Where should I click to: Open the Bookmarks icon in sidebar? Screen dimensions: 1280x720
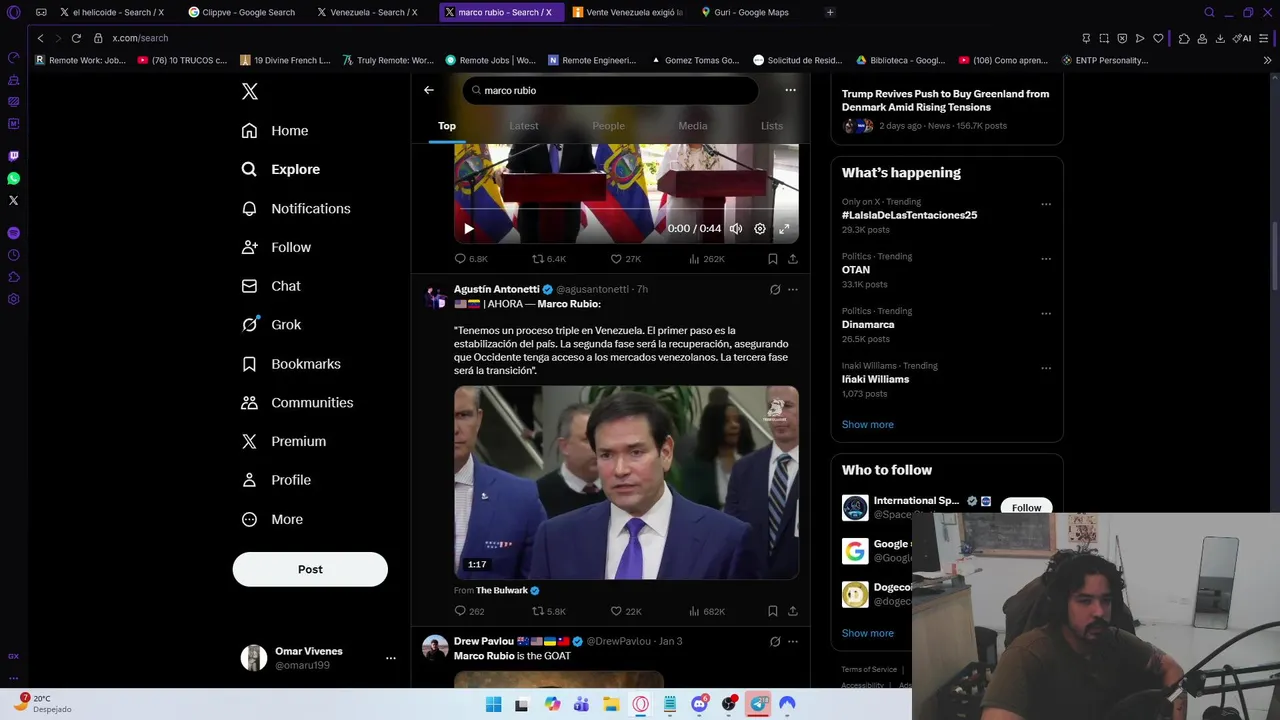(x=250, y=364)
